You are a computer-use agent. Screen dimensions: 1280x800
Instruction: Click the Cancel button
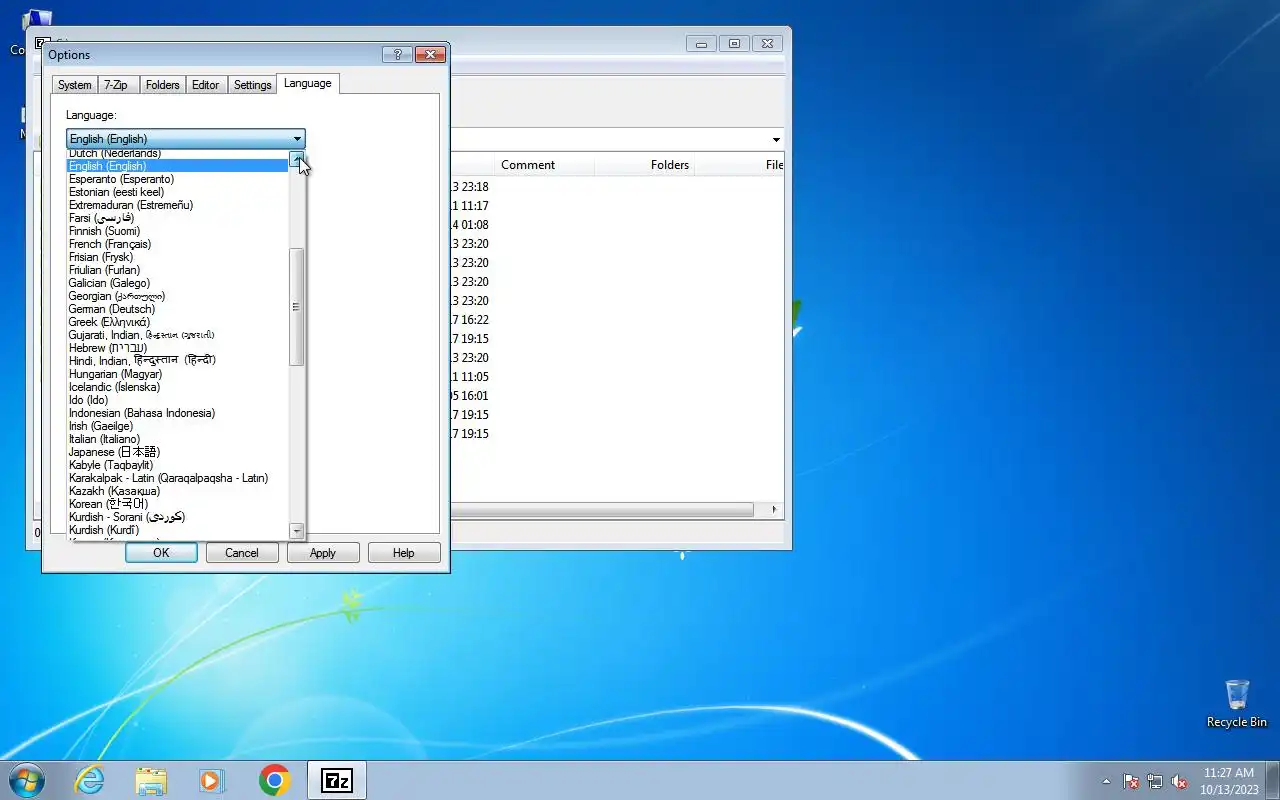[242, 553]
